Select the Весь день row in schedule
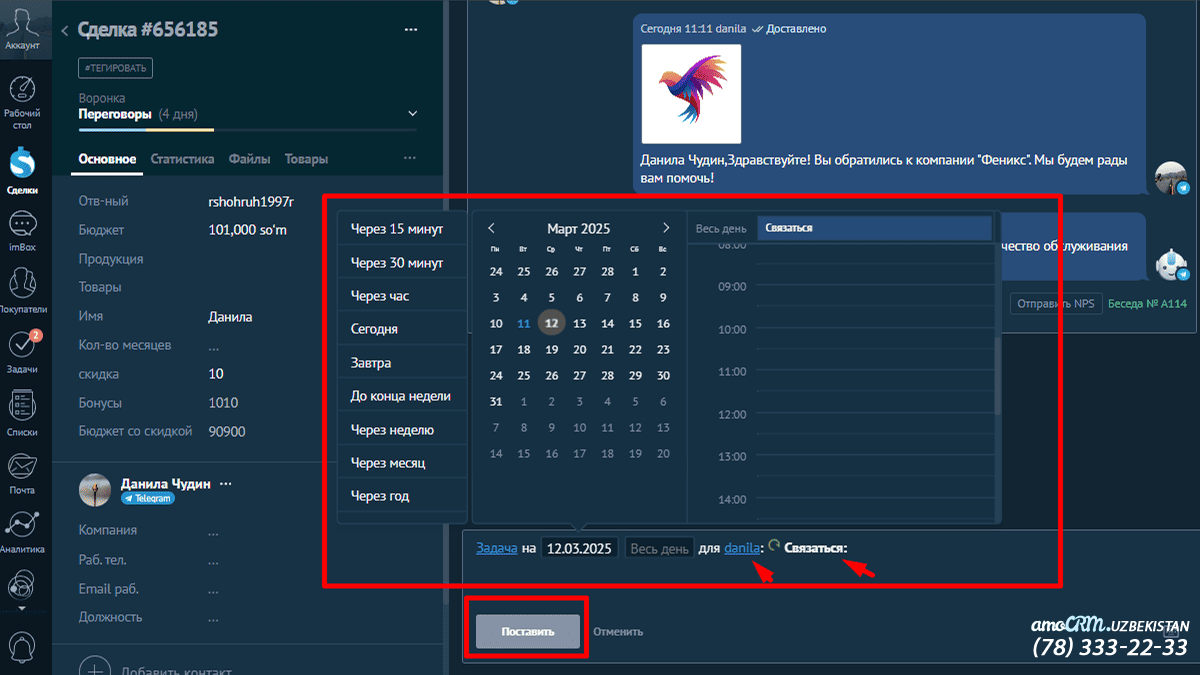1200x675 pixels. (842, 228)
